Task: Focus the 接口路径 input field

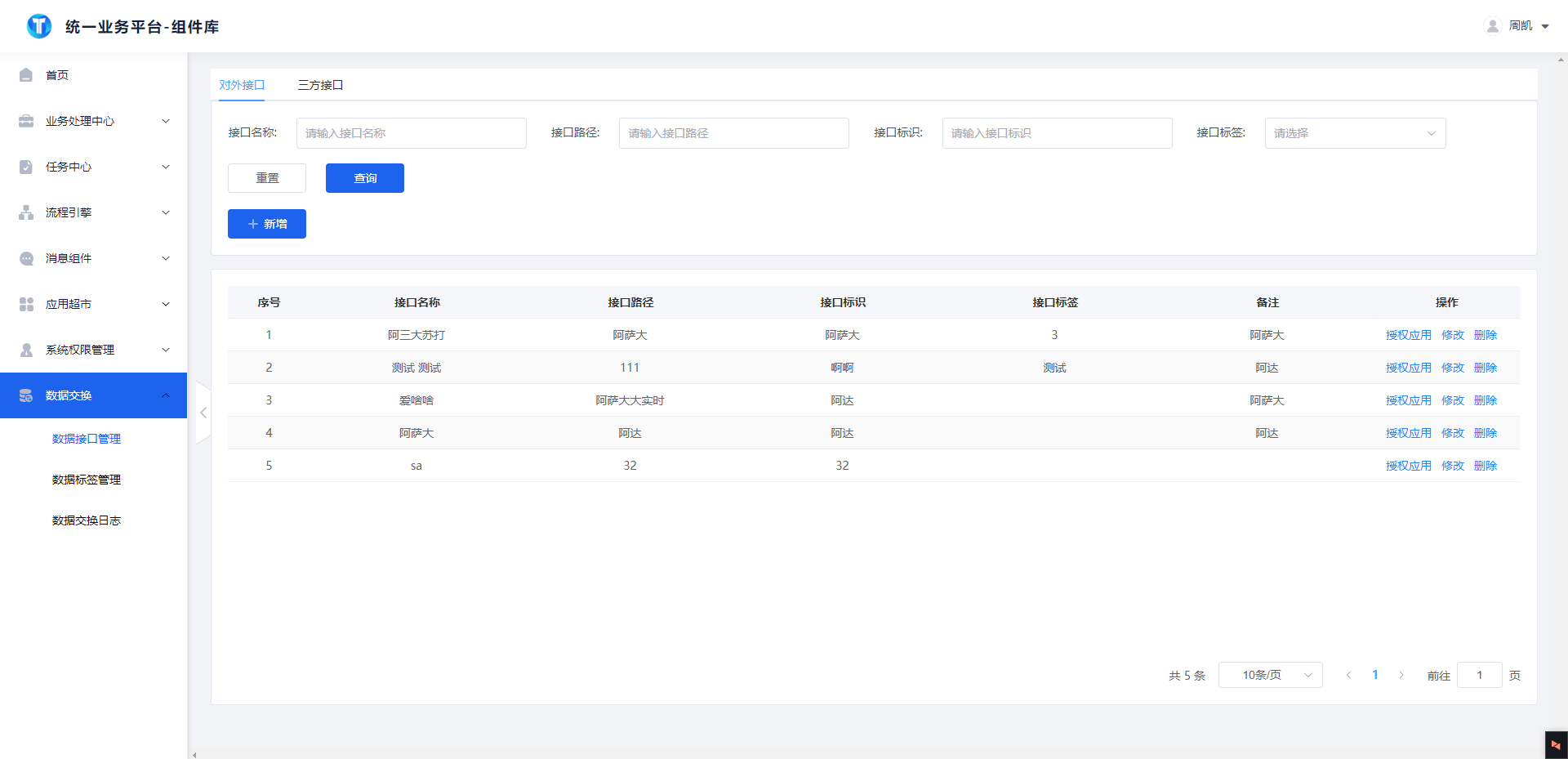Action: click(734, 133)
